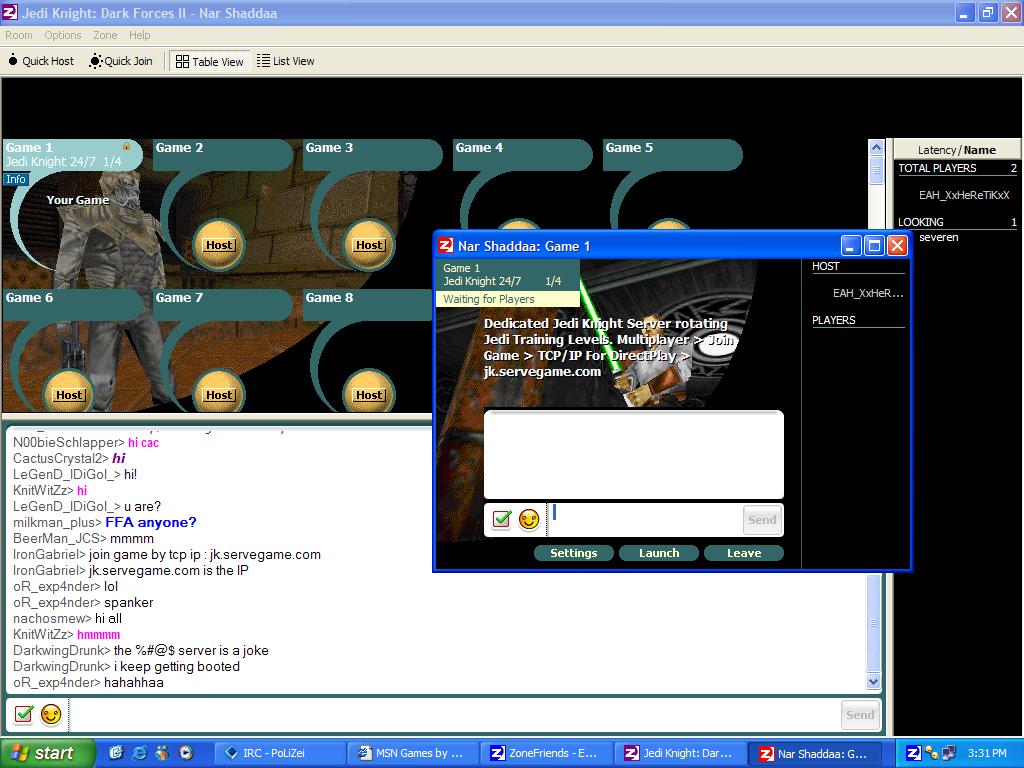Click the MSN Messenger quick launch icon
The image size is (1024, 768).
(x=163, y=753)
